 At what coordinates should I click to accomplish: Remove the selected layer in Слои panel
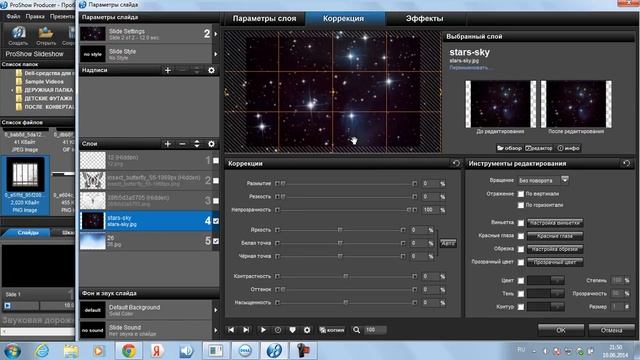[182, 144]
